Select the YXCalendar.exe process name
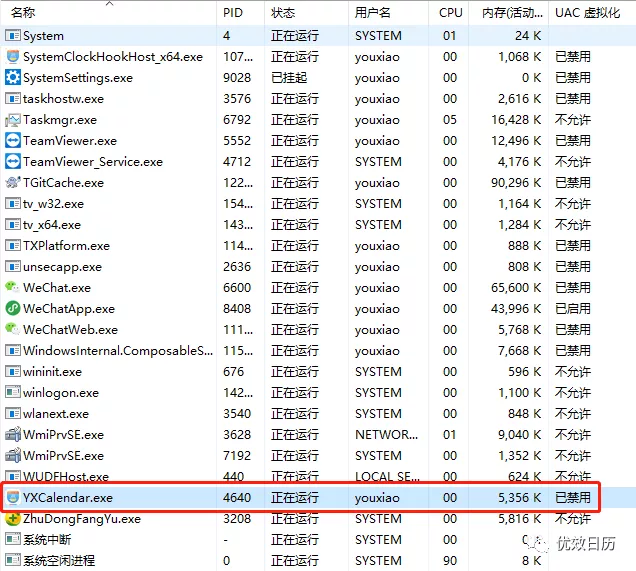This screenshot has width=636, height=571. pos(68,498)
